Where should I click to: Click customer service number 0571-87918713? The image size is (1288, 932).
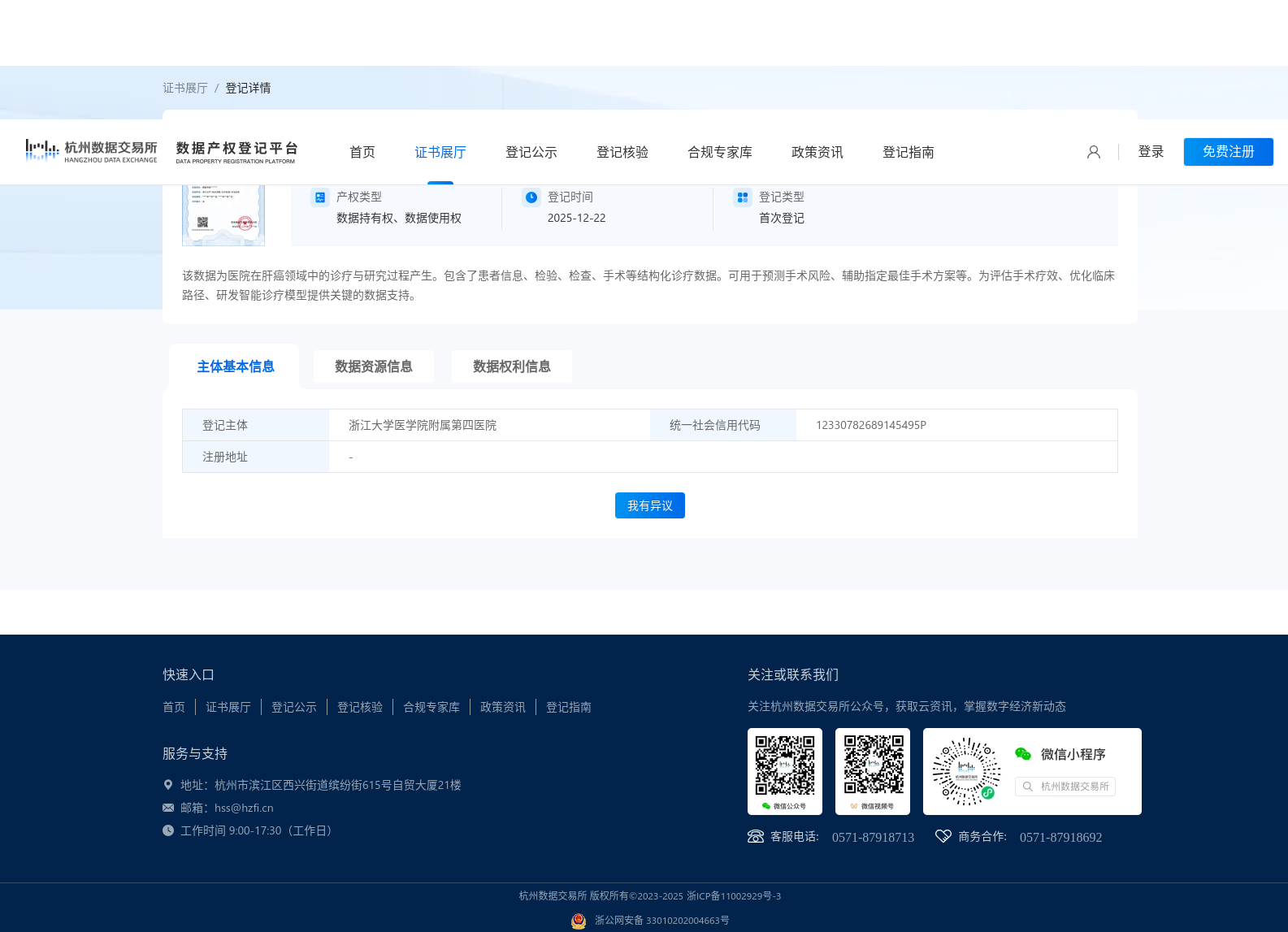tap(873, 837)
